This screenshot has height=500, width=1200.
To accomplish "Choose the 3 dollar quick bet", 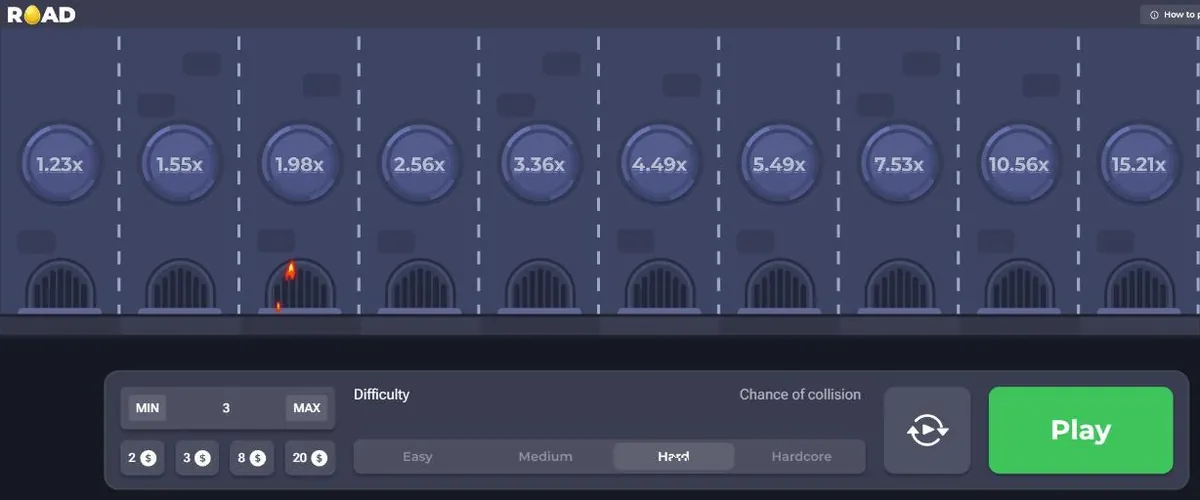I will (197, 458).
